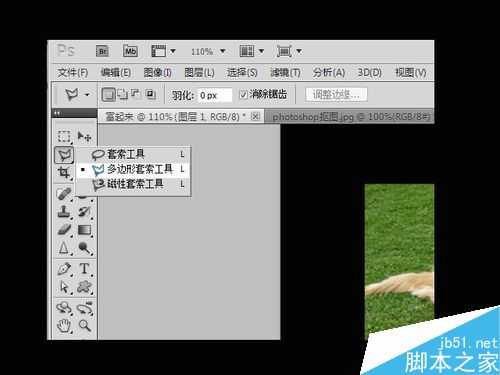Image resolution: width=500 pixels, height=375 pixels.
Task: Select the History Brush tool
Action: 84,212
